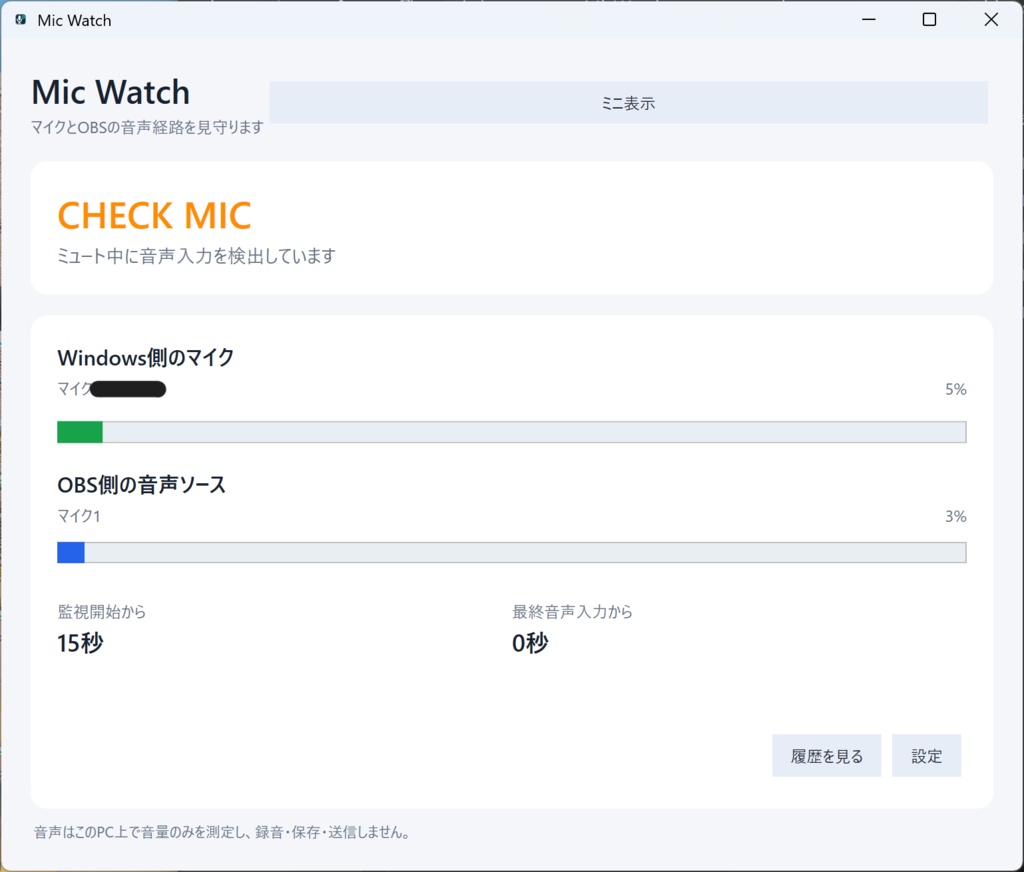Screen dimensions: 1024x872
Task: Click the 0秒 last audio input value
Action: pos(530,643)
